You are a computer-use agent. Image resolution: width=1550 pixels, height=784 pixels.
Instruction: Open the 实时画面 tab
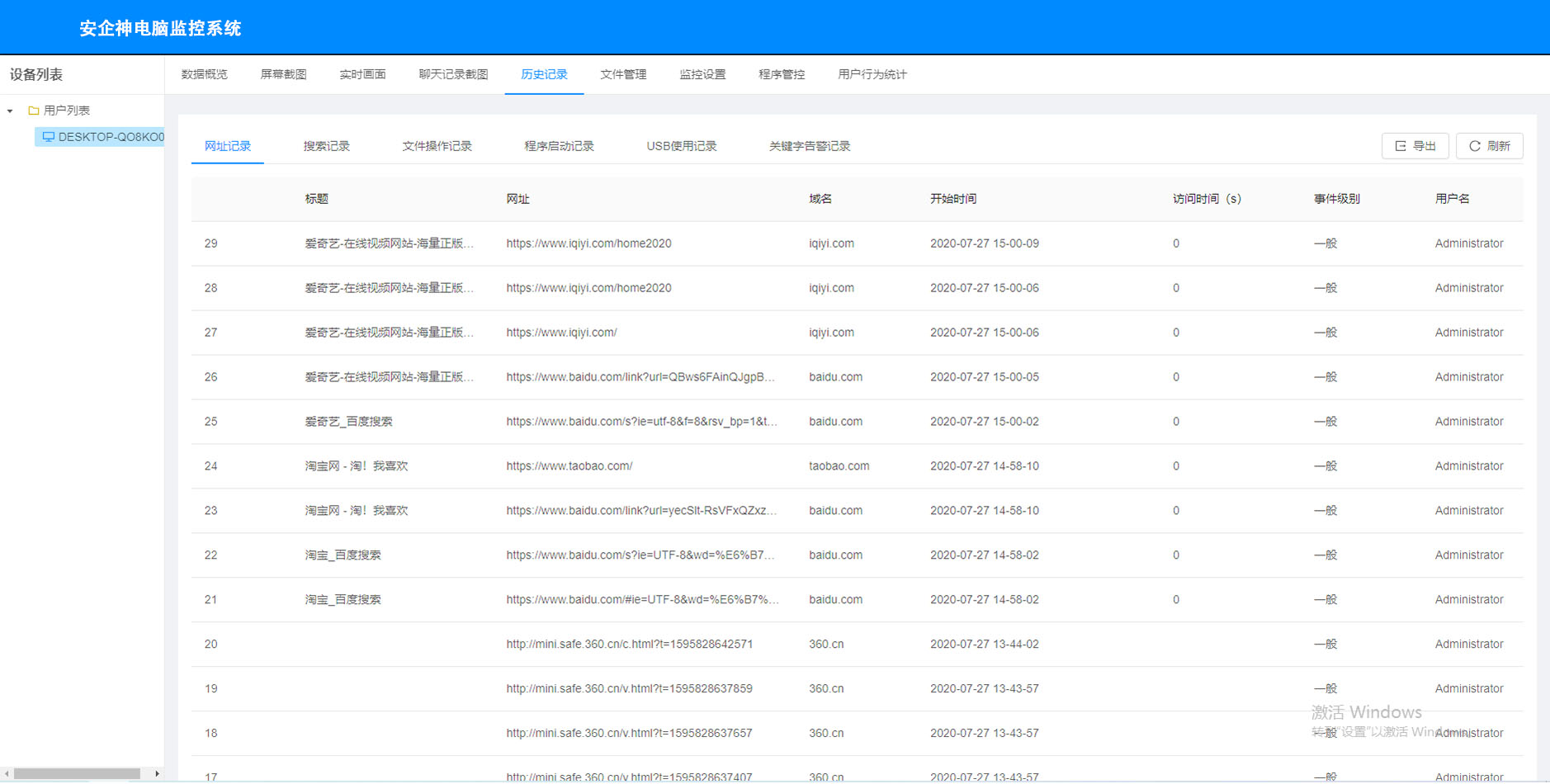(362, 74)
